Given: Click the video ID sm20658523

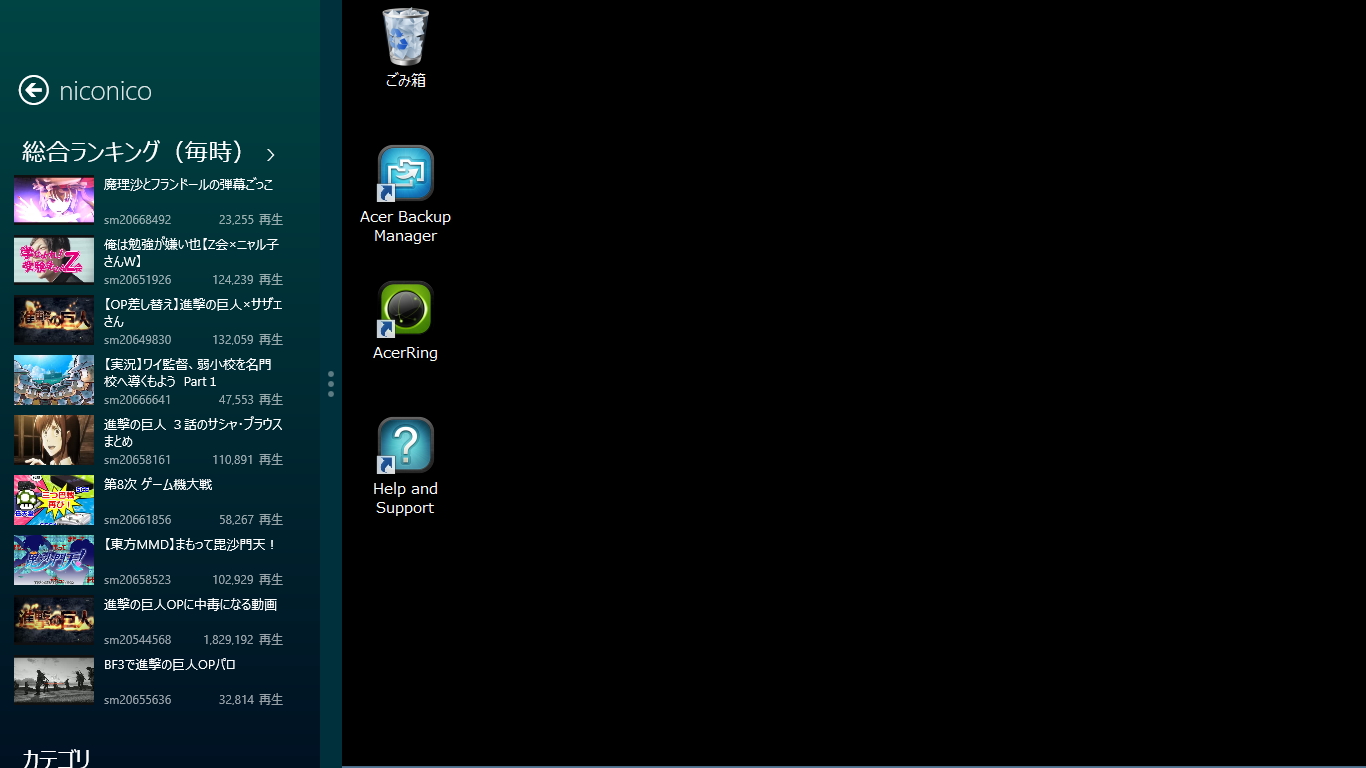Looking at the screenshot, I should (138, 580).
